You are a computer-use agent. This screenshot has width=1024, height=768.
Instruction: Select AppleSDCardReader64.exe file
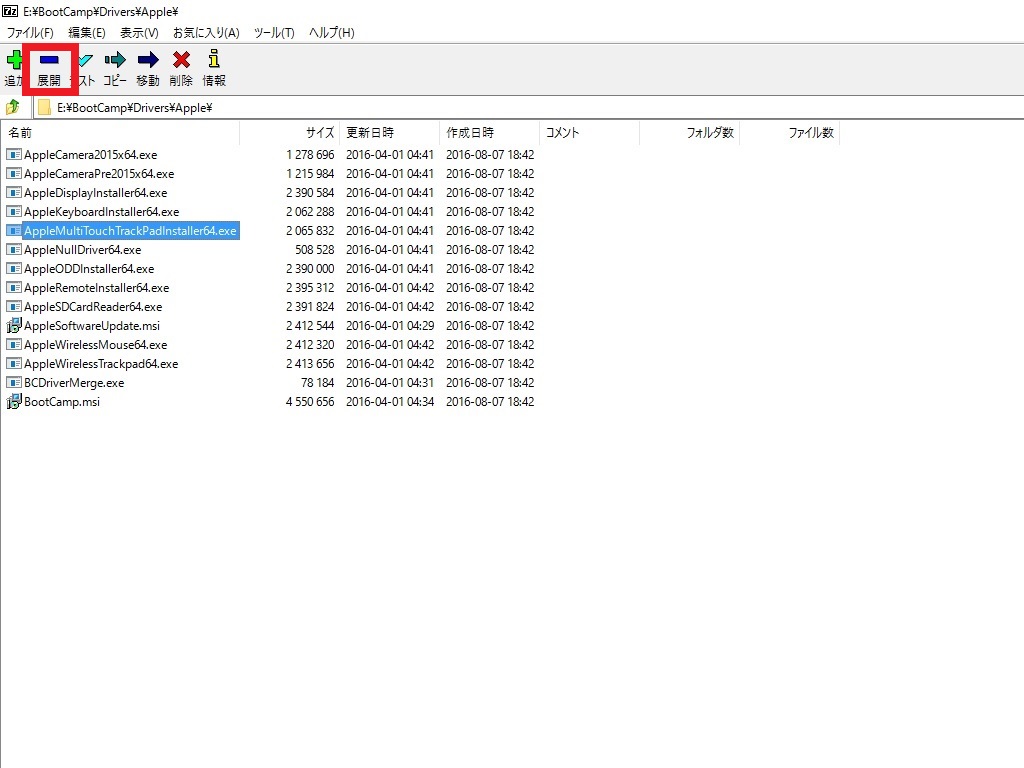point(93,306)
